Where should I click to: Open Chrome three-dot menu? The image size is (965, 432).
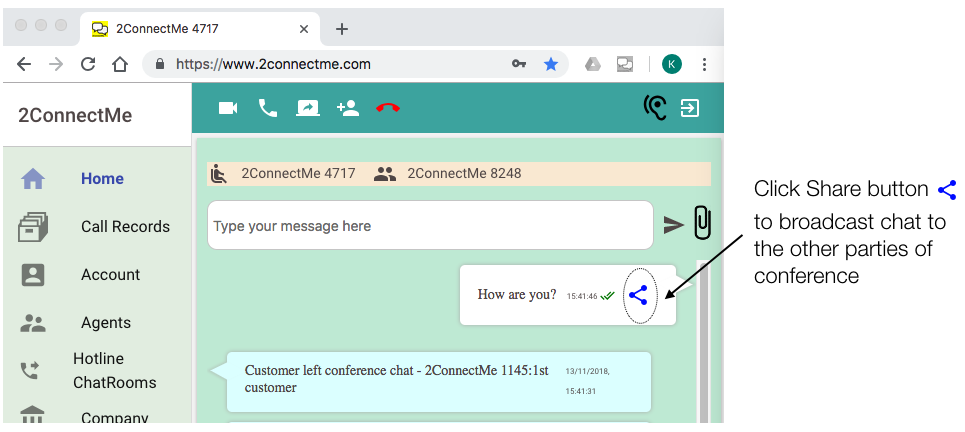tap(704, 64)
